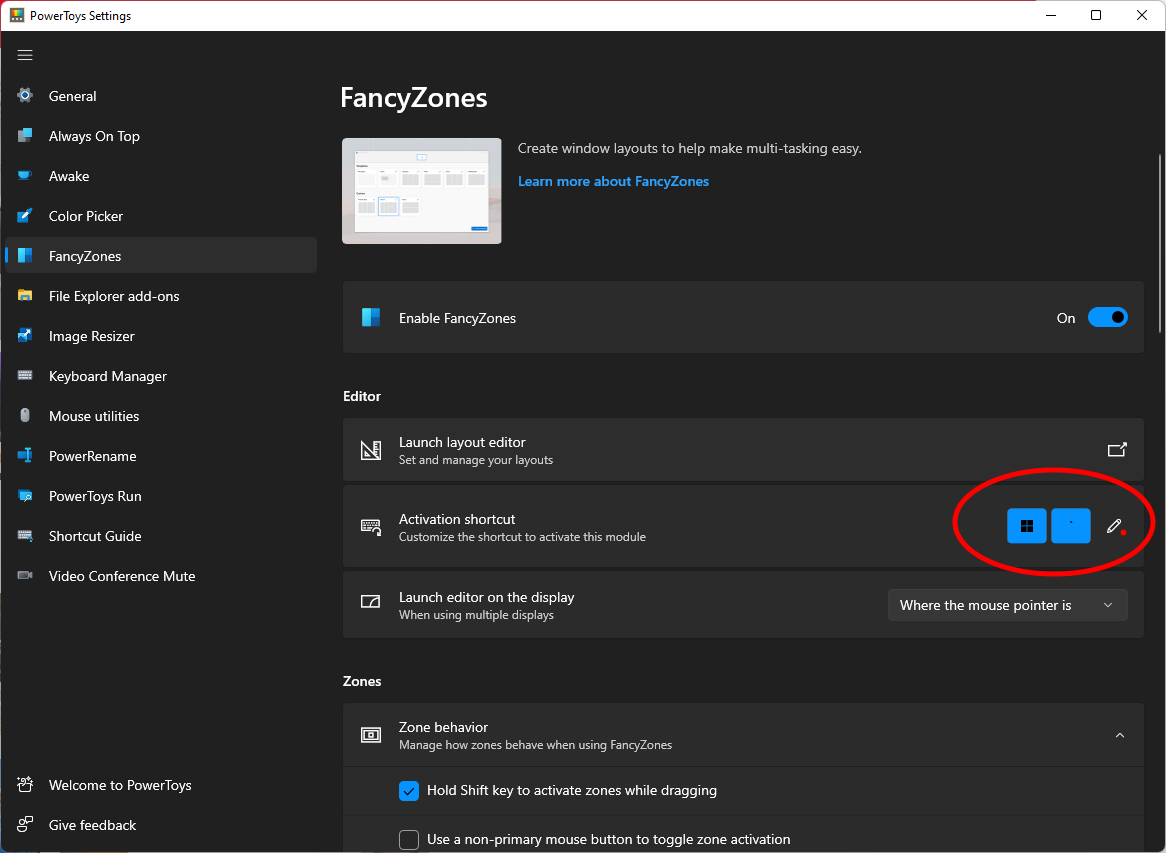Open the launch editor display dropdown
This screenshot has height=853, width=1166.
(1006, 604)
